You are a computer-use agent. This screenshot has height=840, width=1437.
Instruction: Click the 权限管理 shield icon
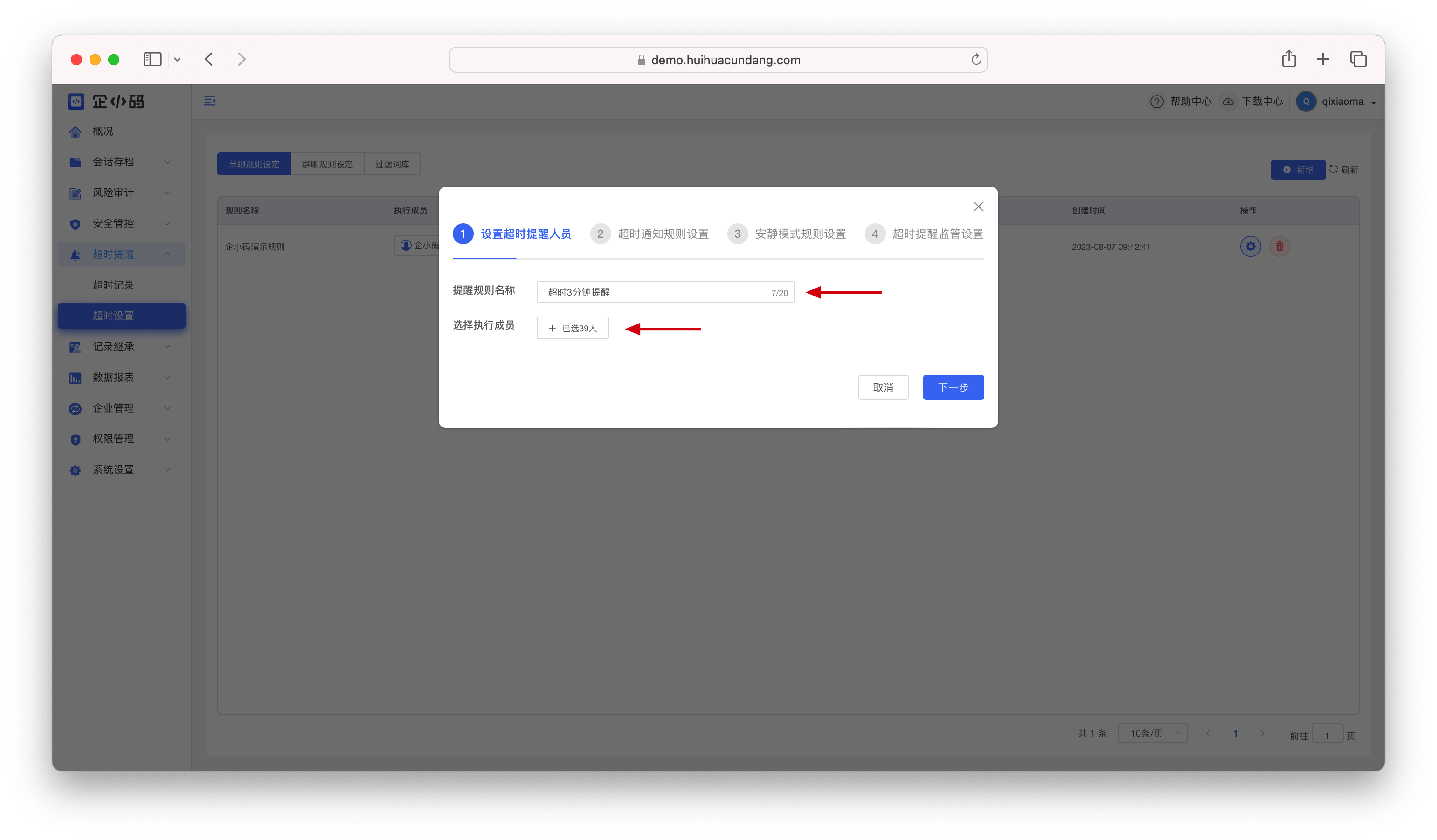click(75, 440)
